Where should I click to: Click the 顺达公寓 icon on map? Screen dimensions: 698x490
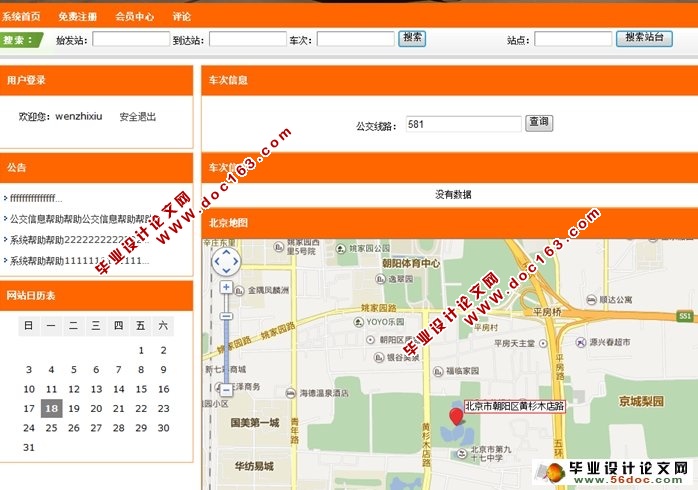tap(591, 300)
